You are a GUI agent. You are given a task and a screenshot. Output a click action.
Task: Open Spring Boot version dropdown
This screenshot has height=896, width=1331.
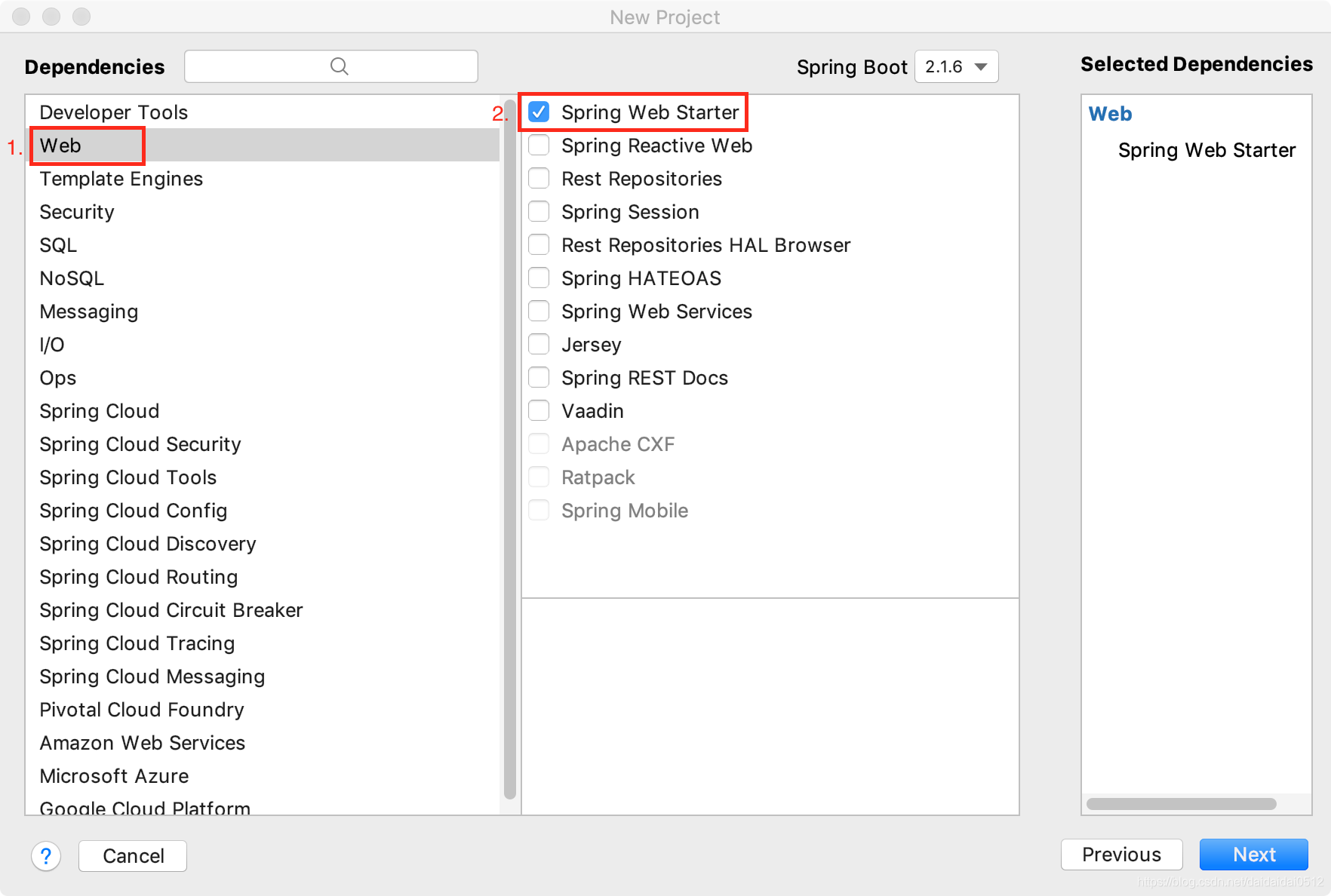pyautogui.click(x=956, y=66)
